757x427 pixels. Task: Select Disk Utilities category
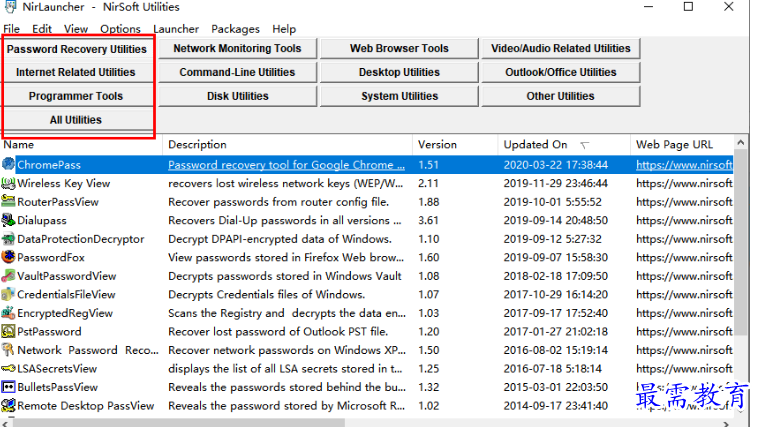pos(238,96)
